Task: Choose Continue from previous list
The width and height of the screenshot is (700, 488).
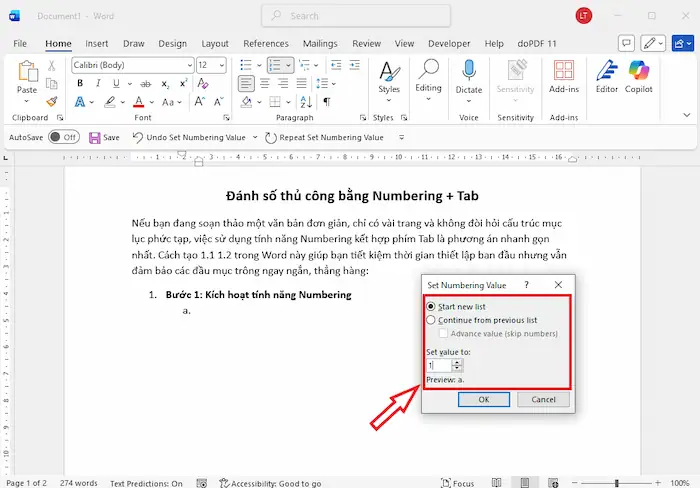Action: [432, 320]
